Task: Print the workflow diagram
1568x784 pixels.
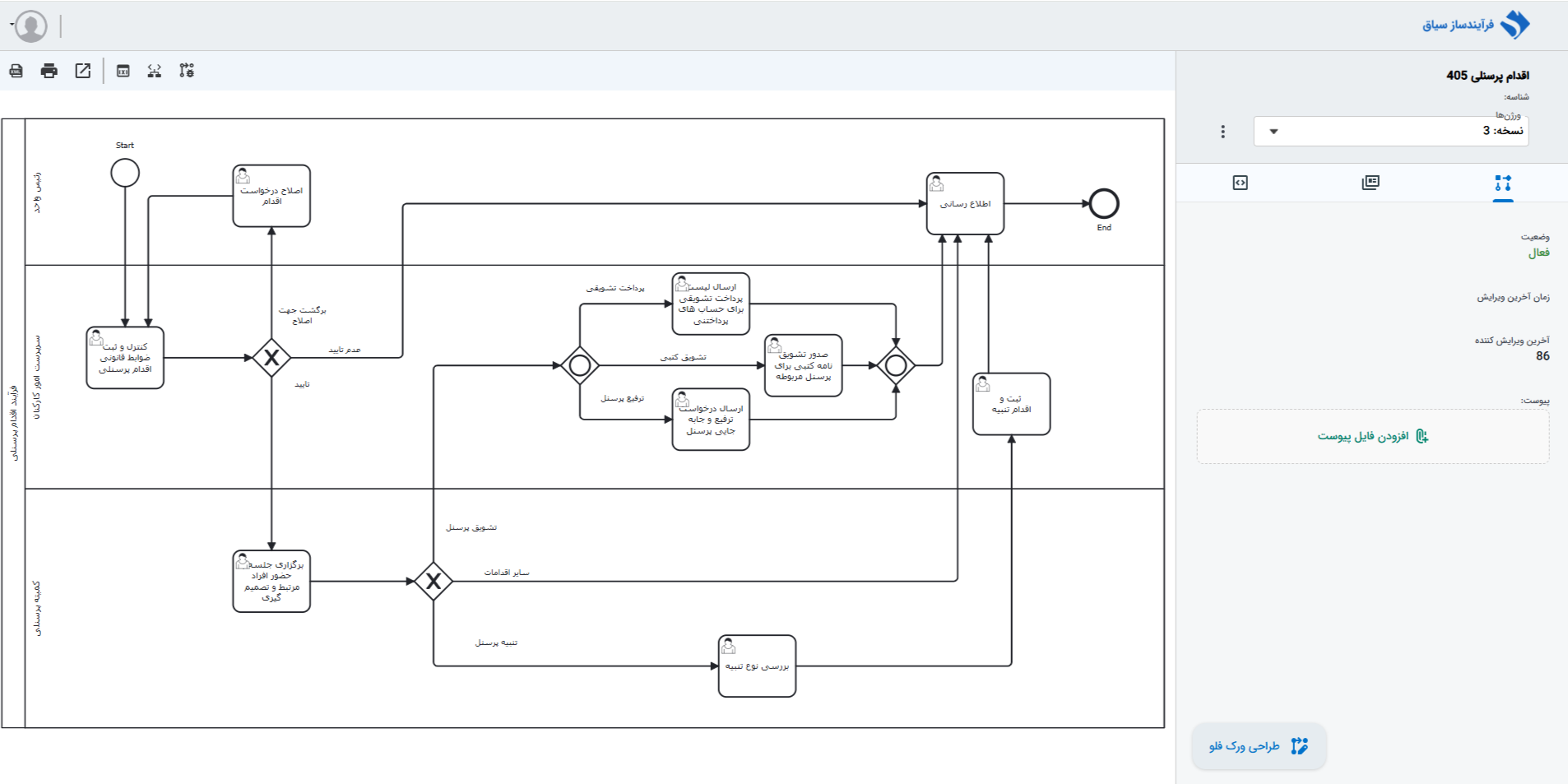Action: click(49, 71)
